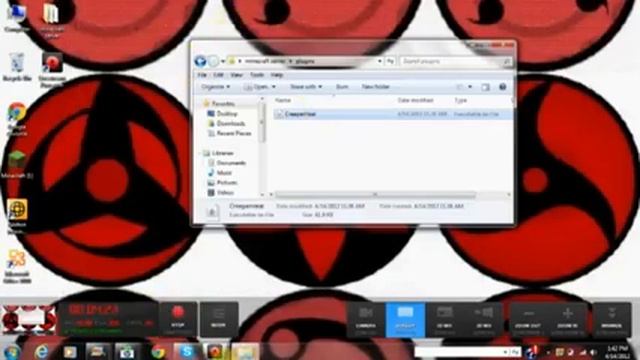Click the recorder's Zoom In button
The width and height of the screenshot is (640, 360).
[x=567, y=319]
